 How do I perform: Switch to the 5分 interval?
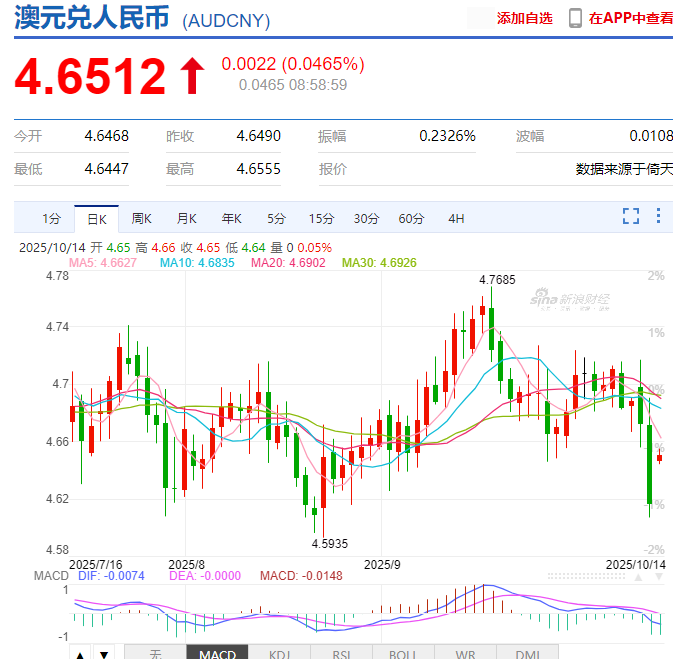[276, 218]
